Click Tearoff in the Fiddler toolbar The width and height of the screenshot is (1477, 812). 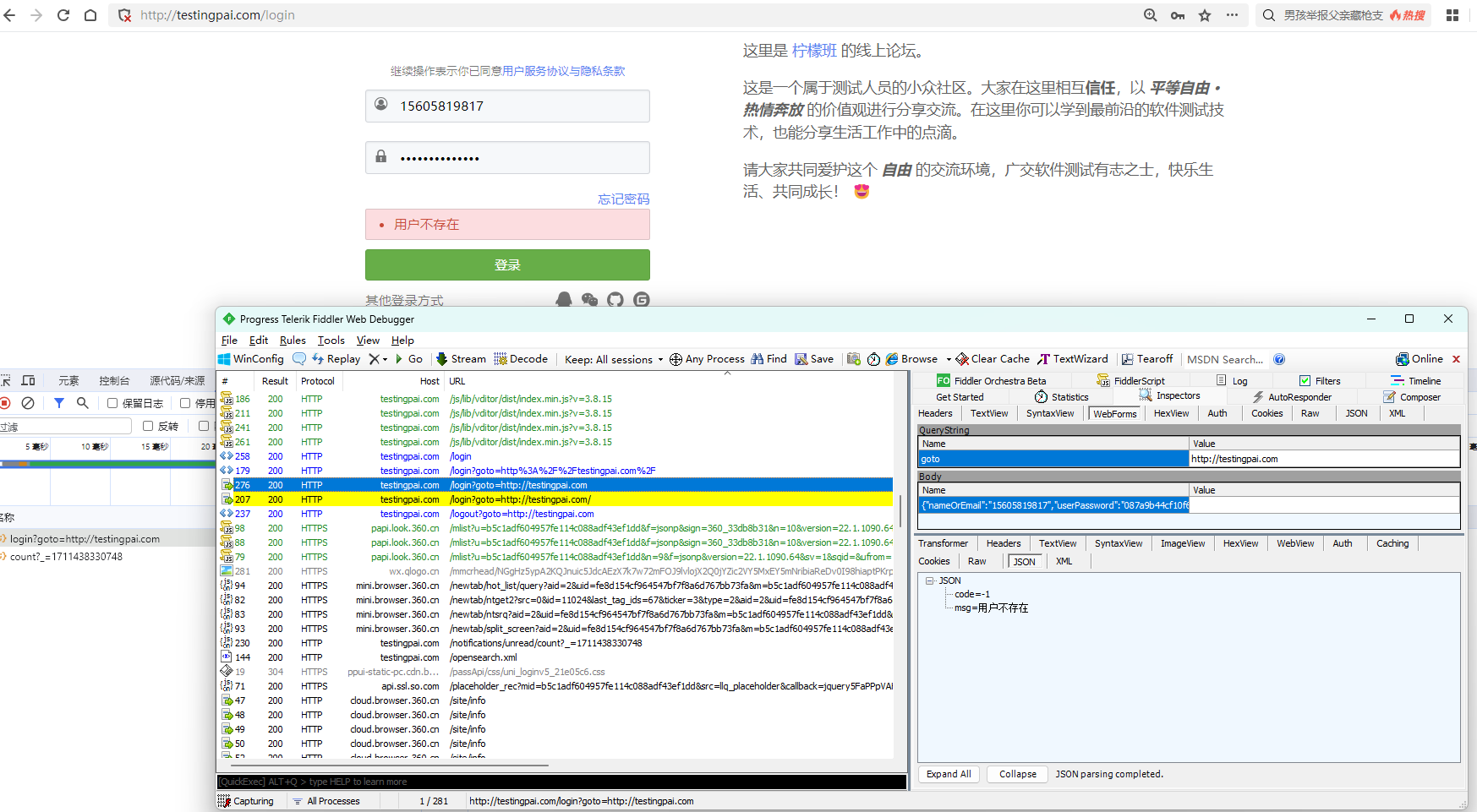coord(1147,359)
